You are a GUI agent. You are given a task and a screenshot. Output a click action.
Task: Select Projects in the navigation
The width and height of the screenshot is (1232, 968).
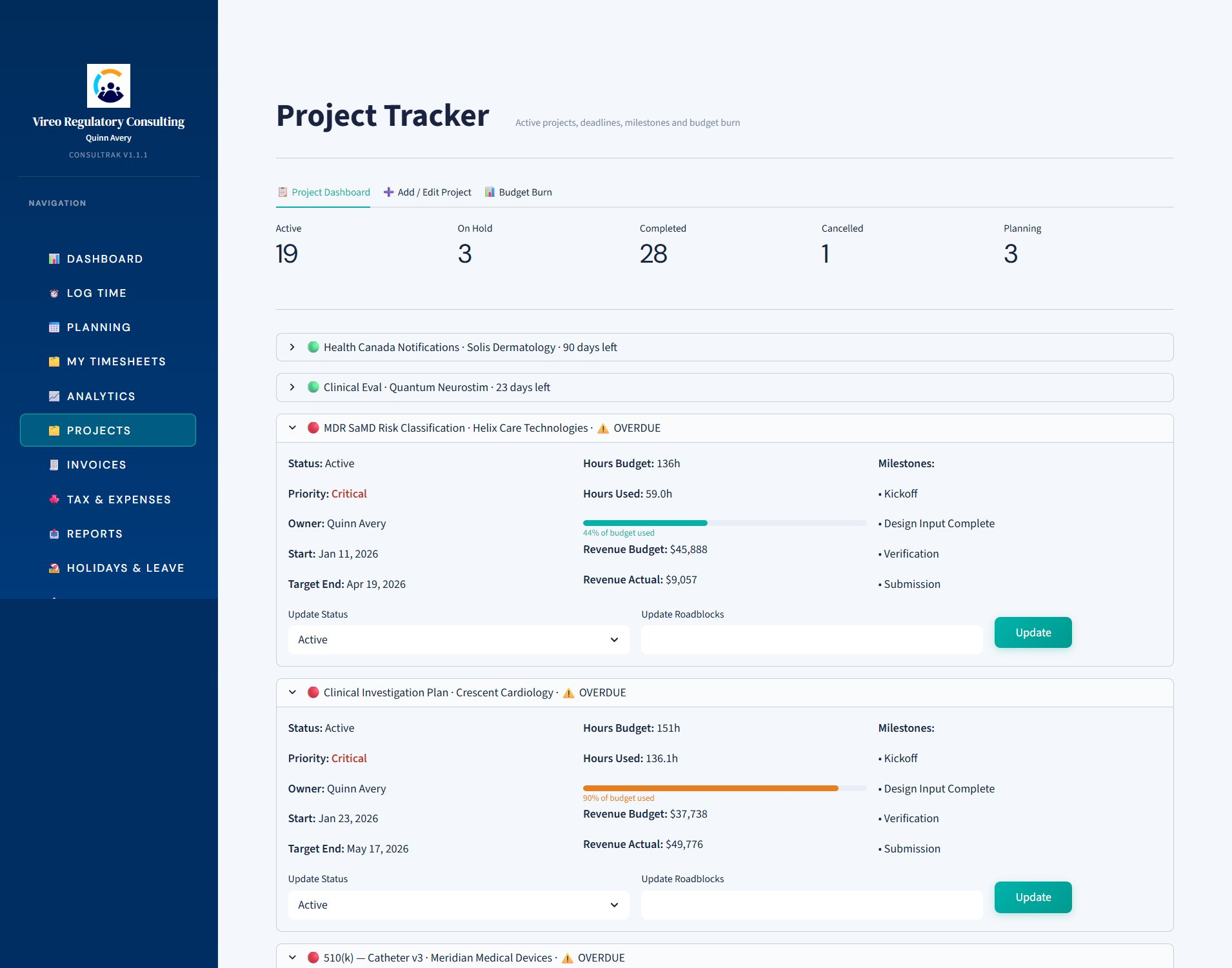pos(108,430)
